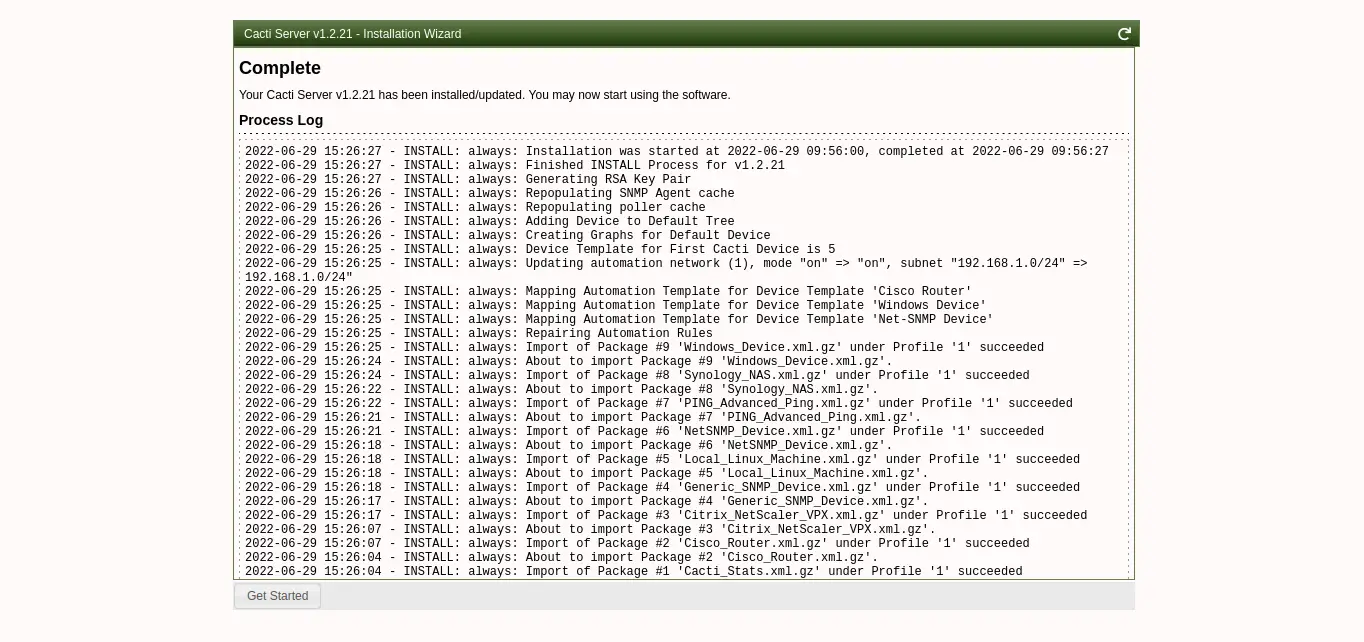Click the 'Updating automation network' log entry
This screenshot has width=1364, height=642.
[665, 264]
